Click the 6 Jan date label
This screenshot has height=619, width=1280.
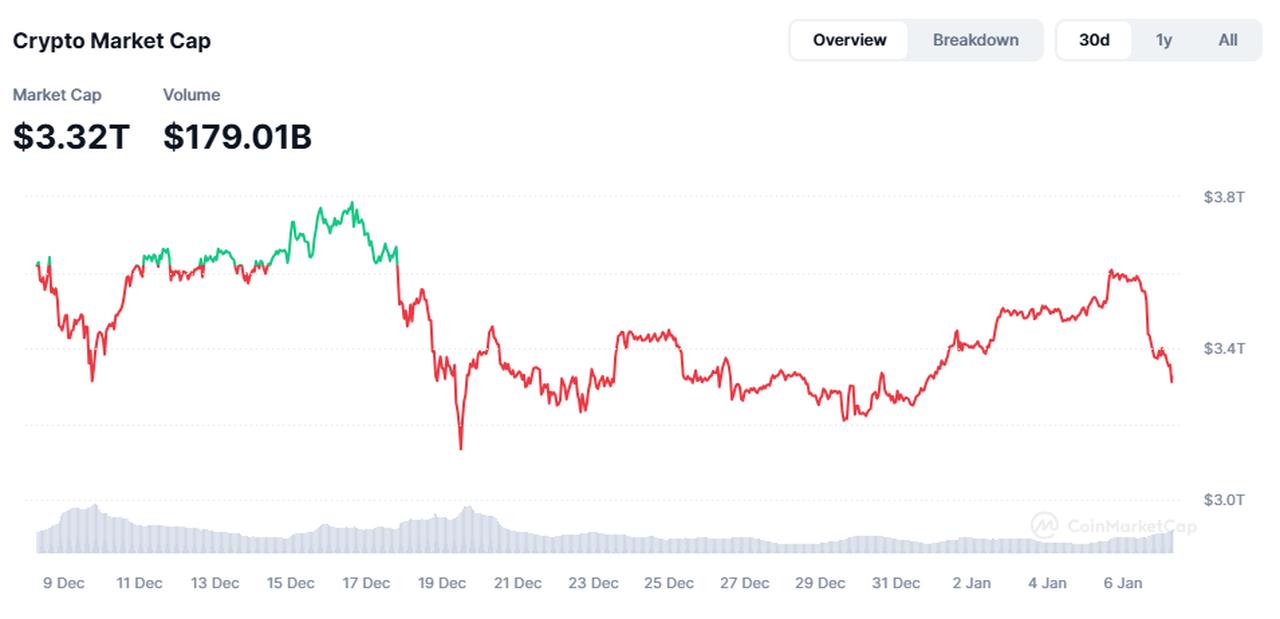click(x=1122, y=583)
